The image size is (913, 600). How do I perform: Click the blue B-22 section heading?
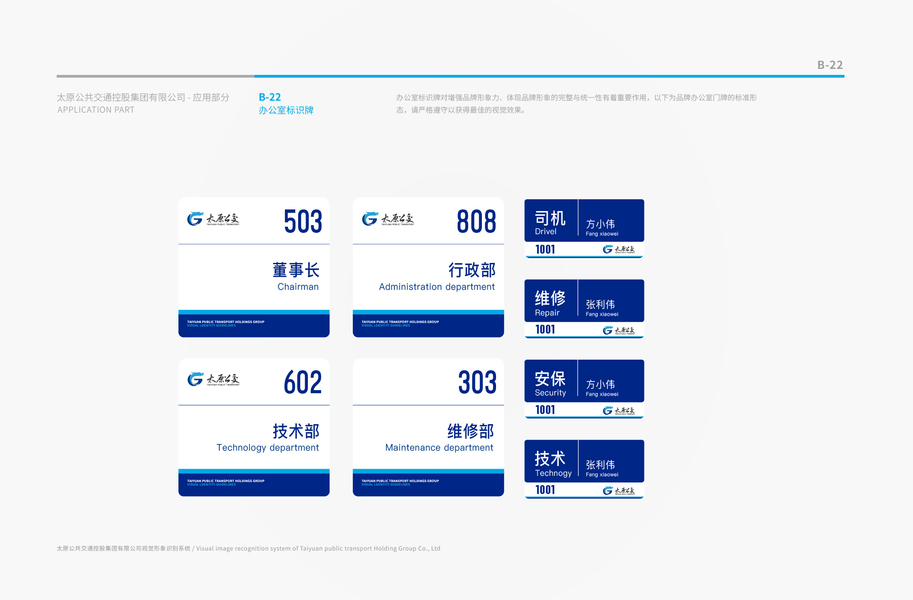tap(270, 97)
